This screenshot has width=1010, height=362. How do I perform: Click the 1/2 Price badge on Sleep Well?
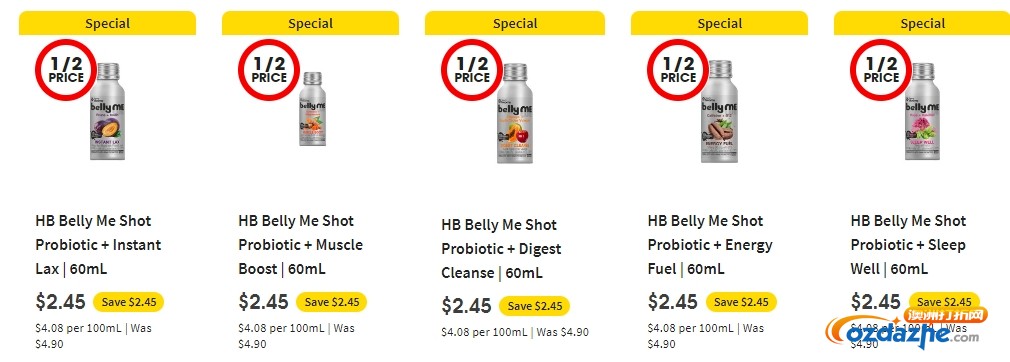(881, 70)
